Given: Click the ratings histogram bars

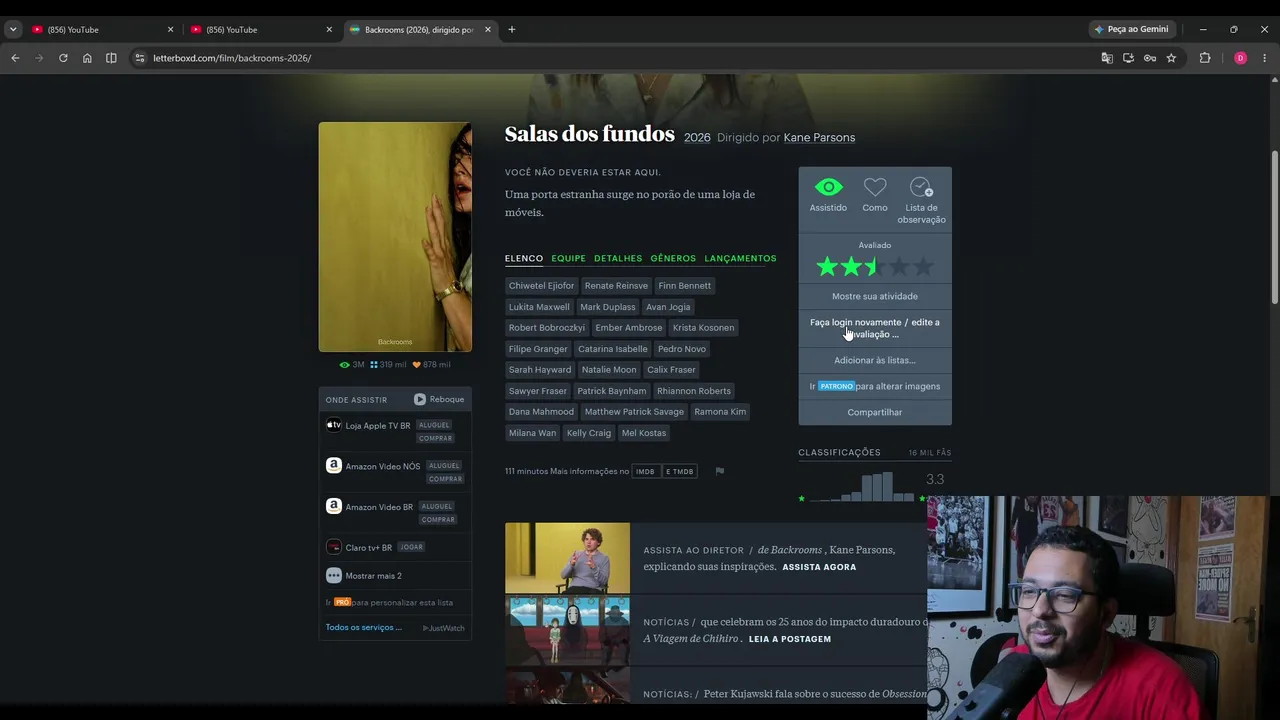Looking at the screenshot, I should pos(861,487).
